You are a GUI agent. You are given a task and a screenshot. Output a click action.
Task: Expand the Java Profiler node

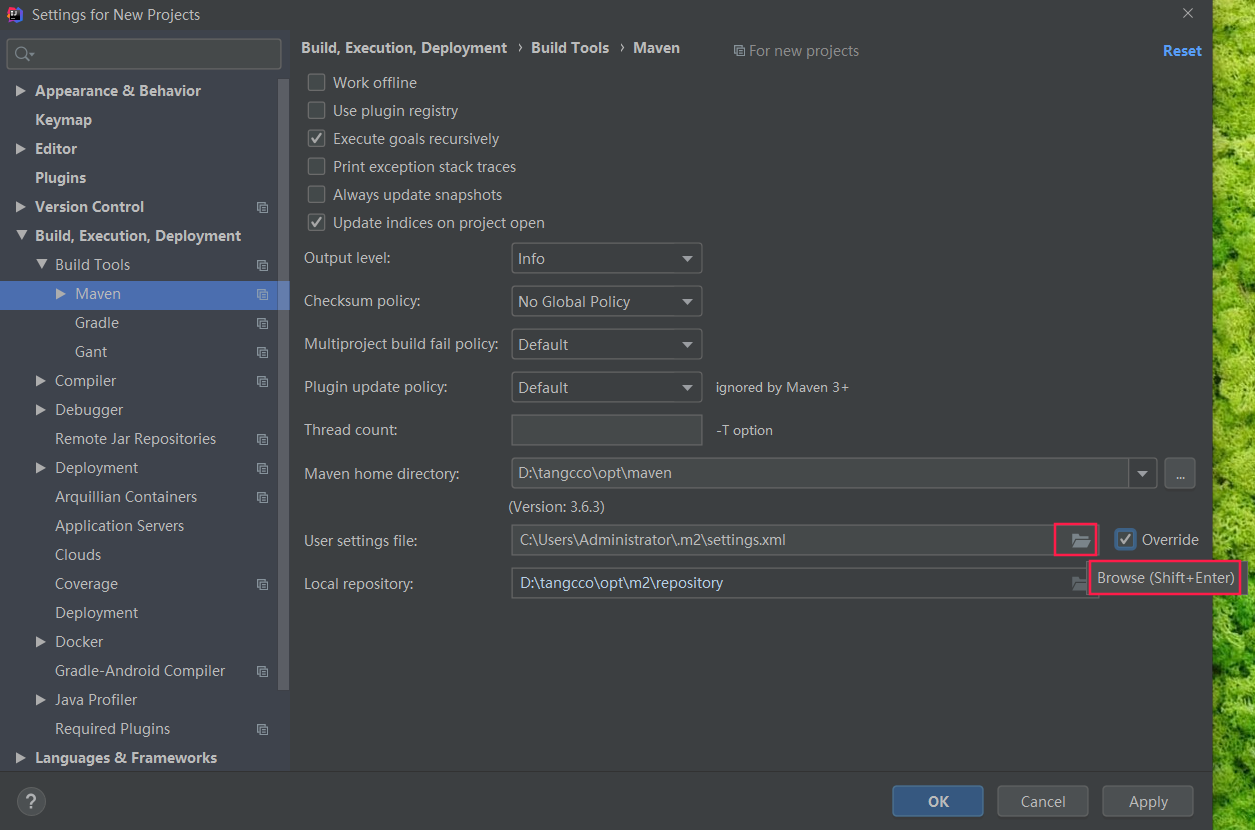point(41,700)
